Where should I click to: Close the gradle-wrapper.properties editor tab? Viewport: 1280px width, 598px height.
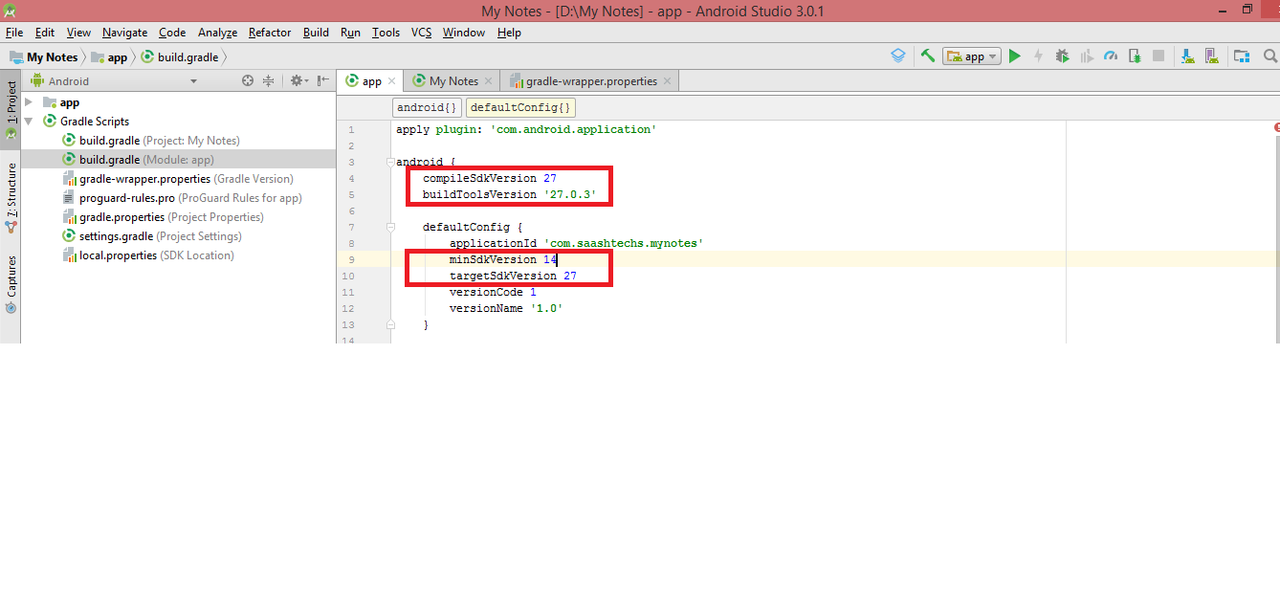point(668,81)
